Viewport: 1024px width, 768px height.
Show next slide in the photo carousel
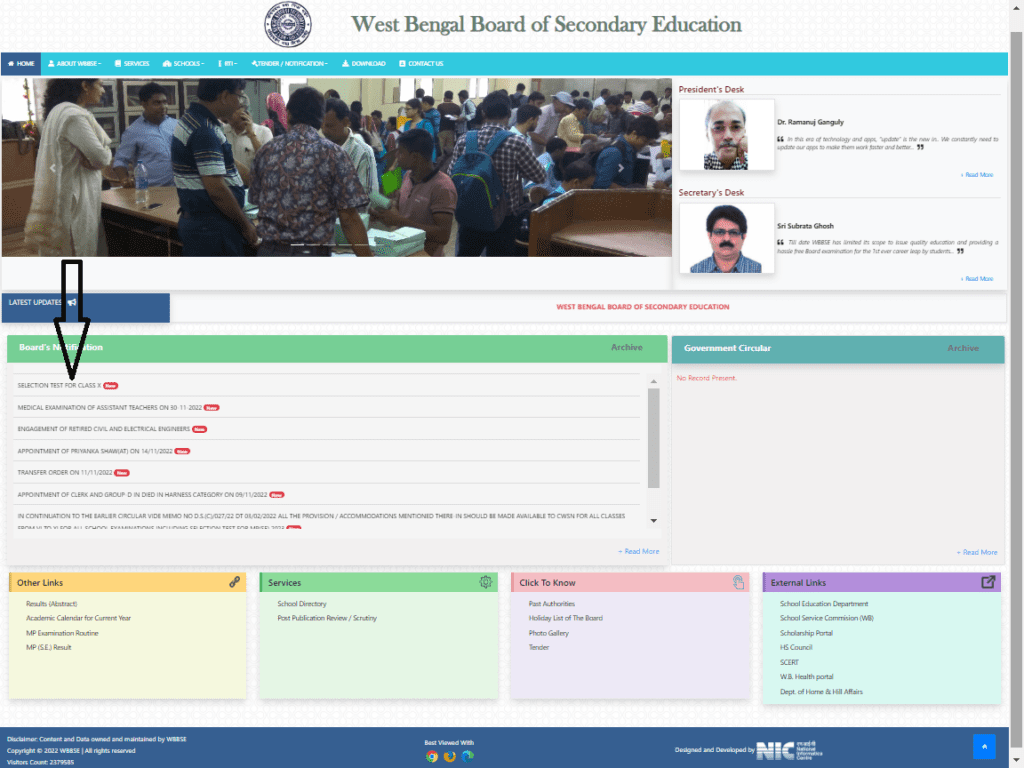[x=620, y=168]
